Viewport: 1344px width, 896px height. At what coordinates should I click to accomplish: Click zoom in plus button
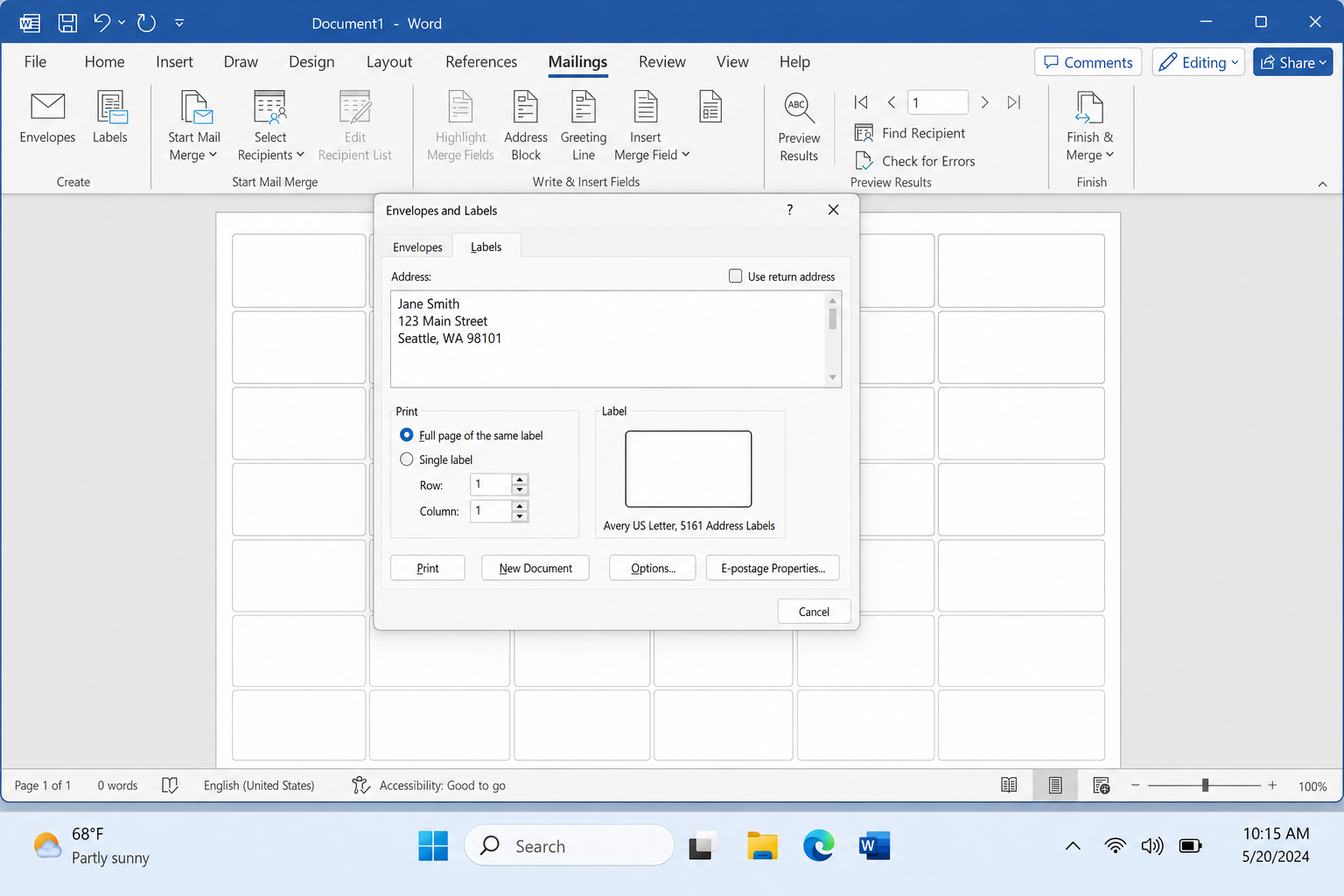1272,786
